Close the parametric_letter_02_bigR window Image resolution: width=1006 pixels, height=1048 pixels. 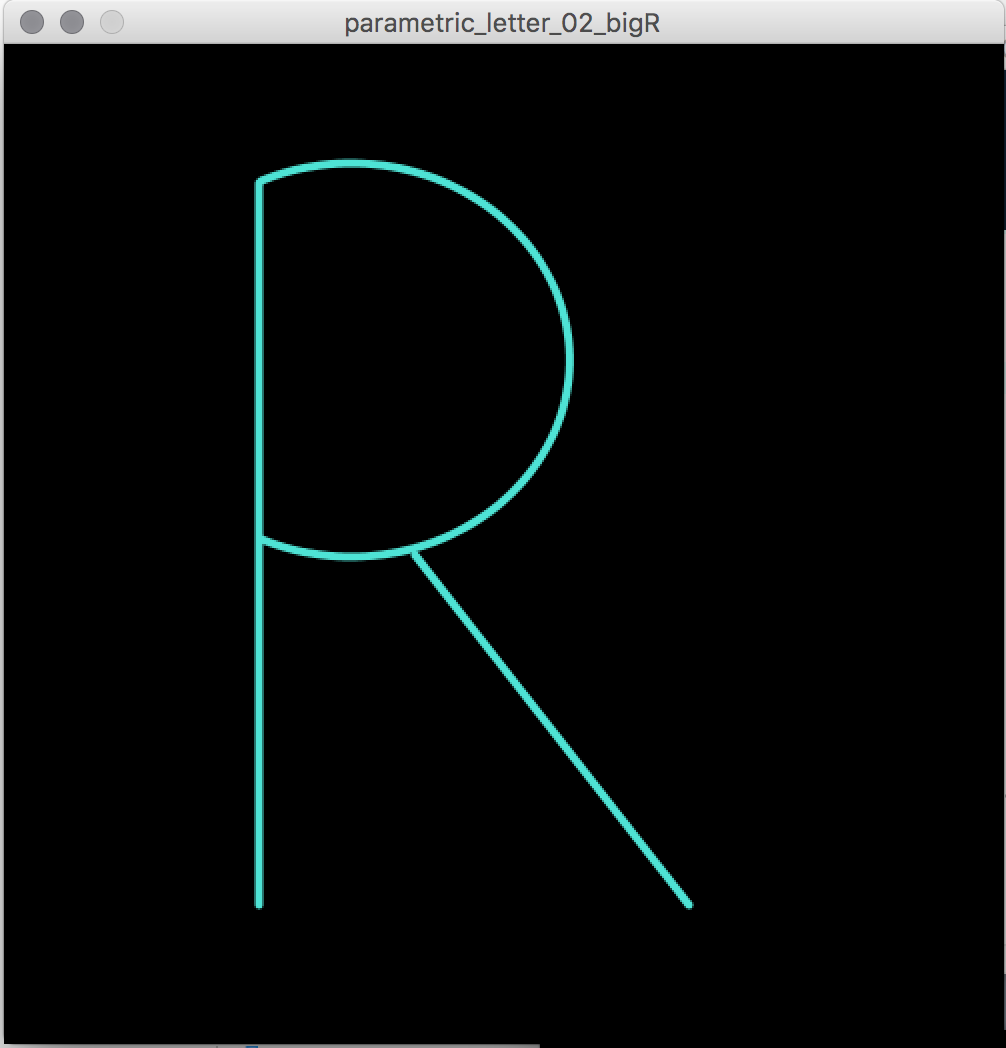point(32,22)
